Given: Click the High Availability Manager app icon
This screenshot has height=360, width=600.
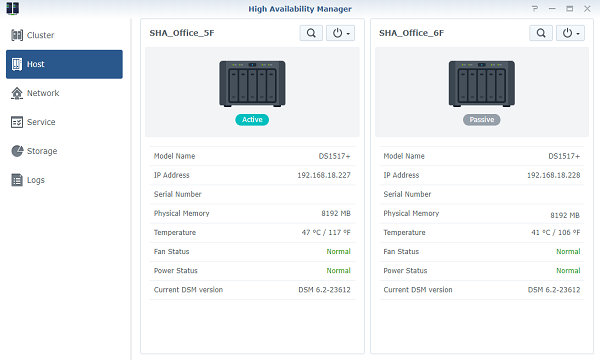Looking at the screenshot, I should (13, 8).
